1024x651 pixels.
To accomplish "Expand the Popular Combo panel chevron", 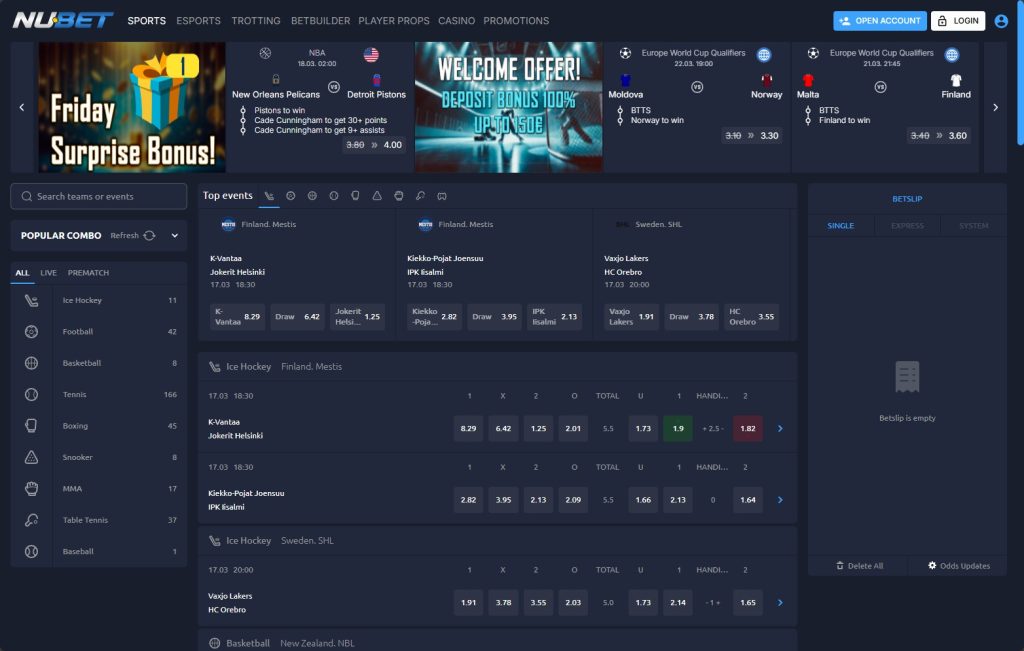I will pos(174,236).
